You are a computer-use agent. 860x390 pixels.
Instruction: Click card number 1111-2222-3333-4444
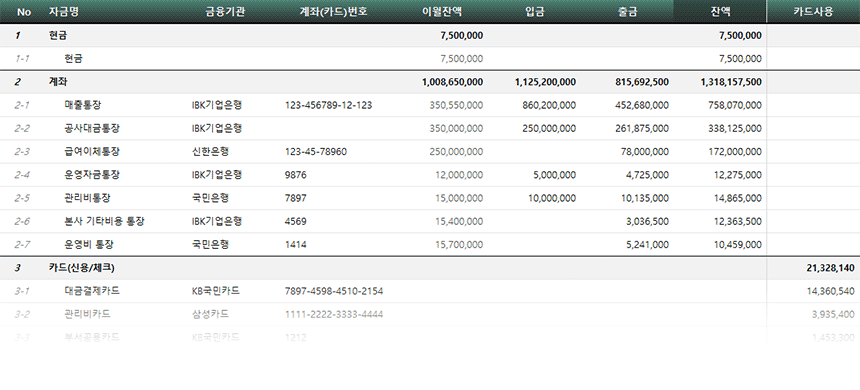click(x=334, y=314)
